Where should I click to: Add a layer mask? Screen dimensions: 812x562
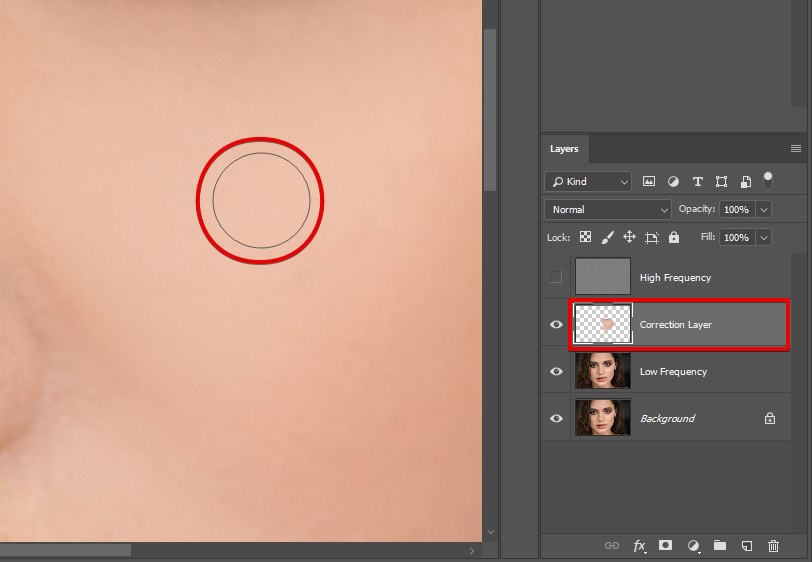pyautogui.click(x=665, y=546)
